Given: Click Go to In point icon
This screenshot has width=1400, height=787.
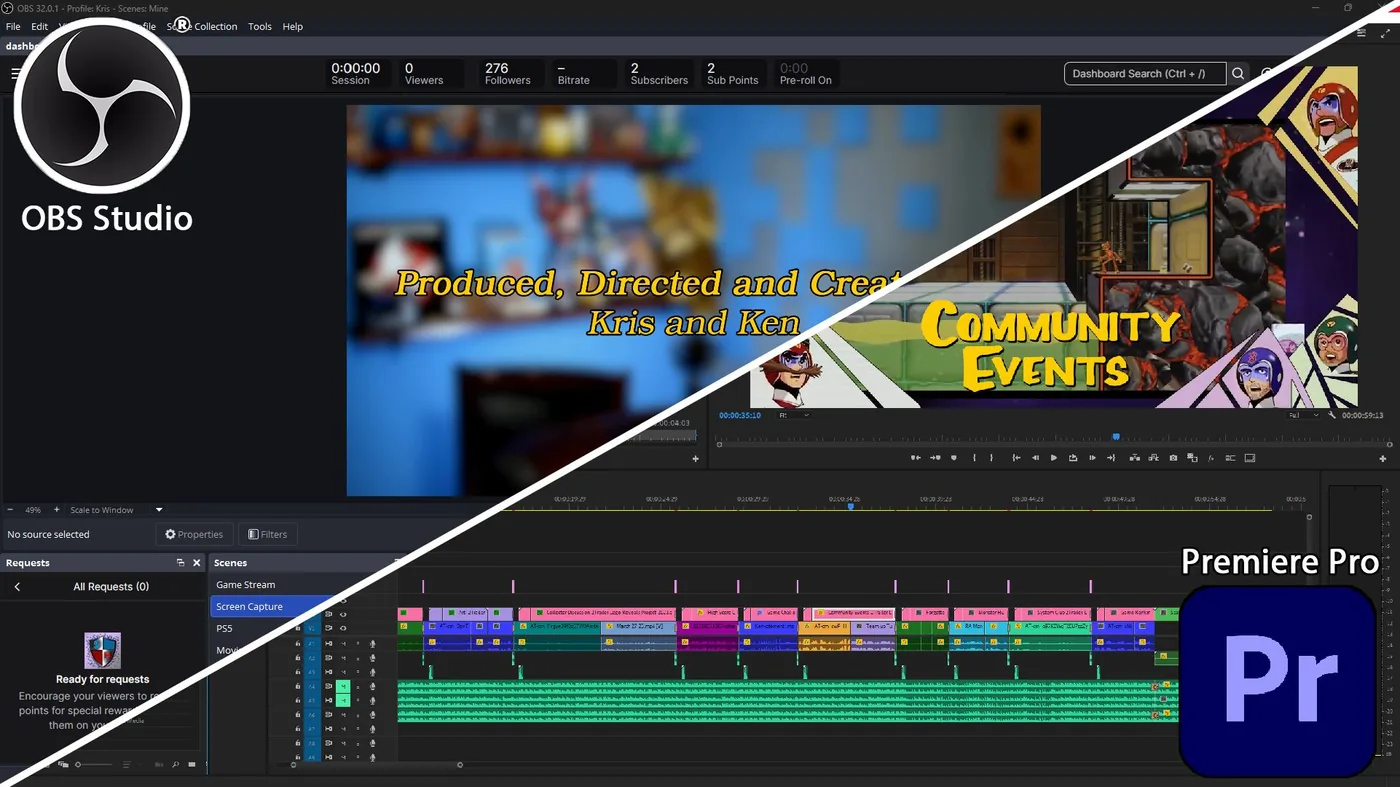Looking at the screenshot, I should point(1016,458).
